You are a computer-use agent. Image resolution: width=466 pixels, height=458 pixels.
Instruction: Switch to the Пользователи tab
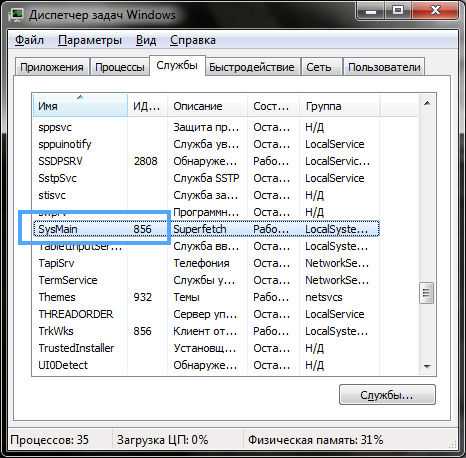(384, 67)
